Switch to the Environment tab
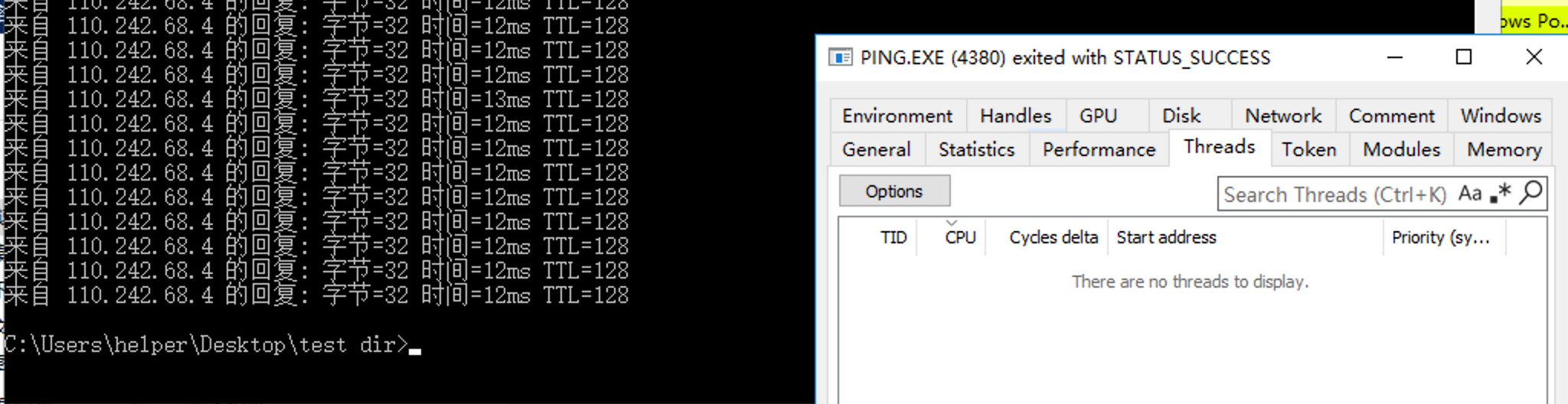The width and height of the screenshot is (1568, 404). (897, 116)
